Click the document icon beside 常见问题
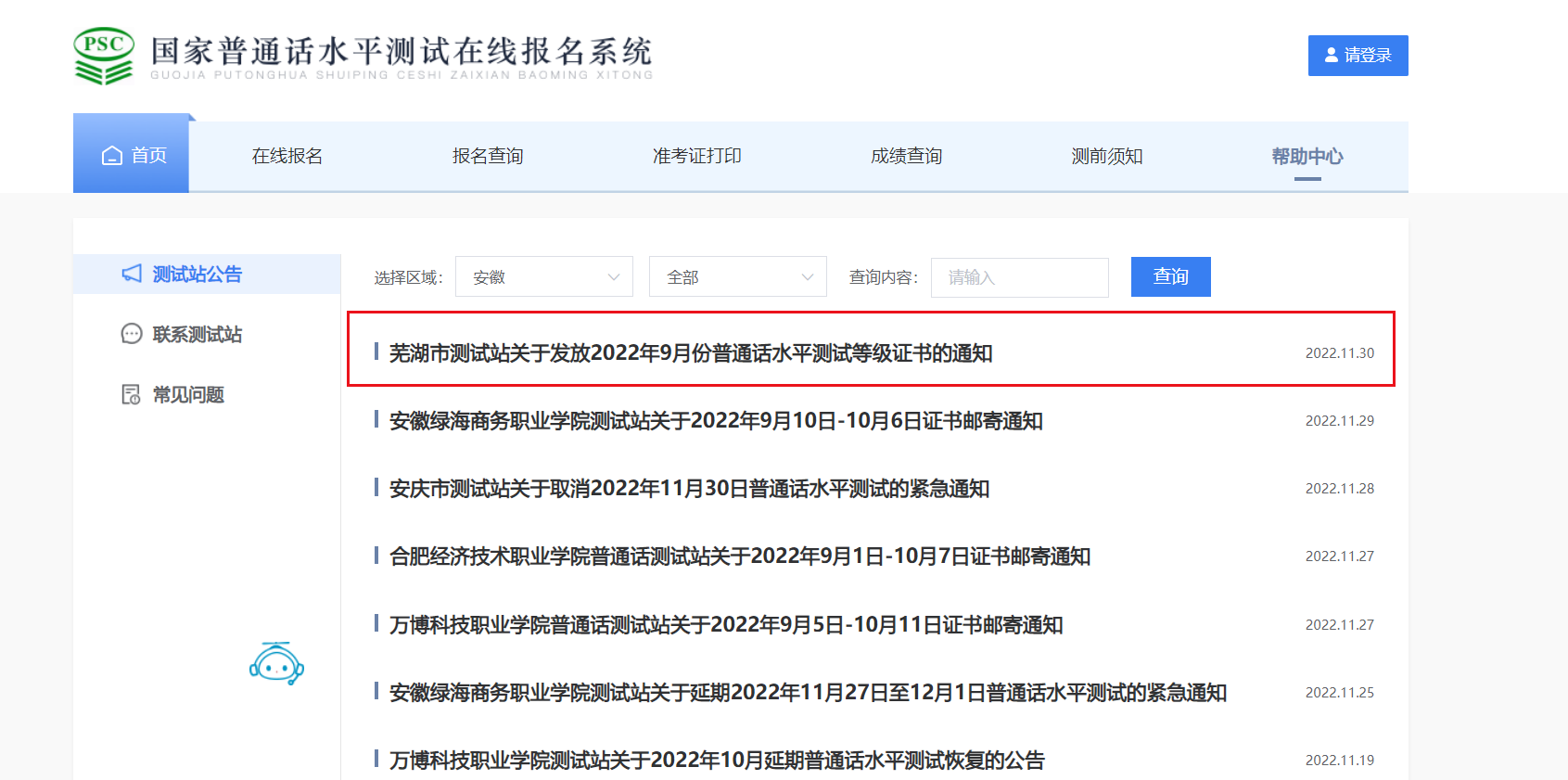 coord(132,395)
